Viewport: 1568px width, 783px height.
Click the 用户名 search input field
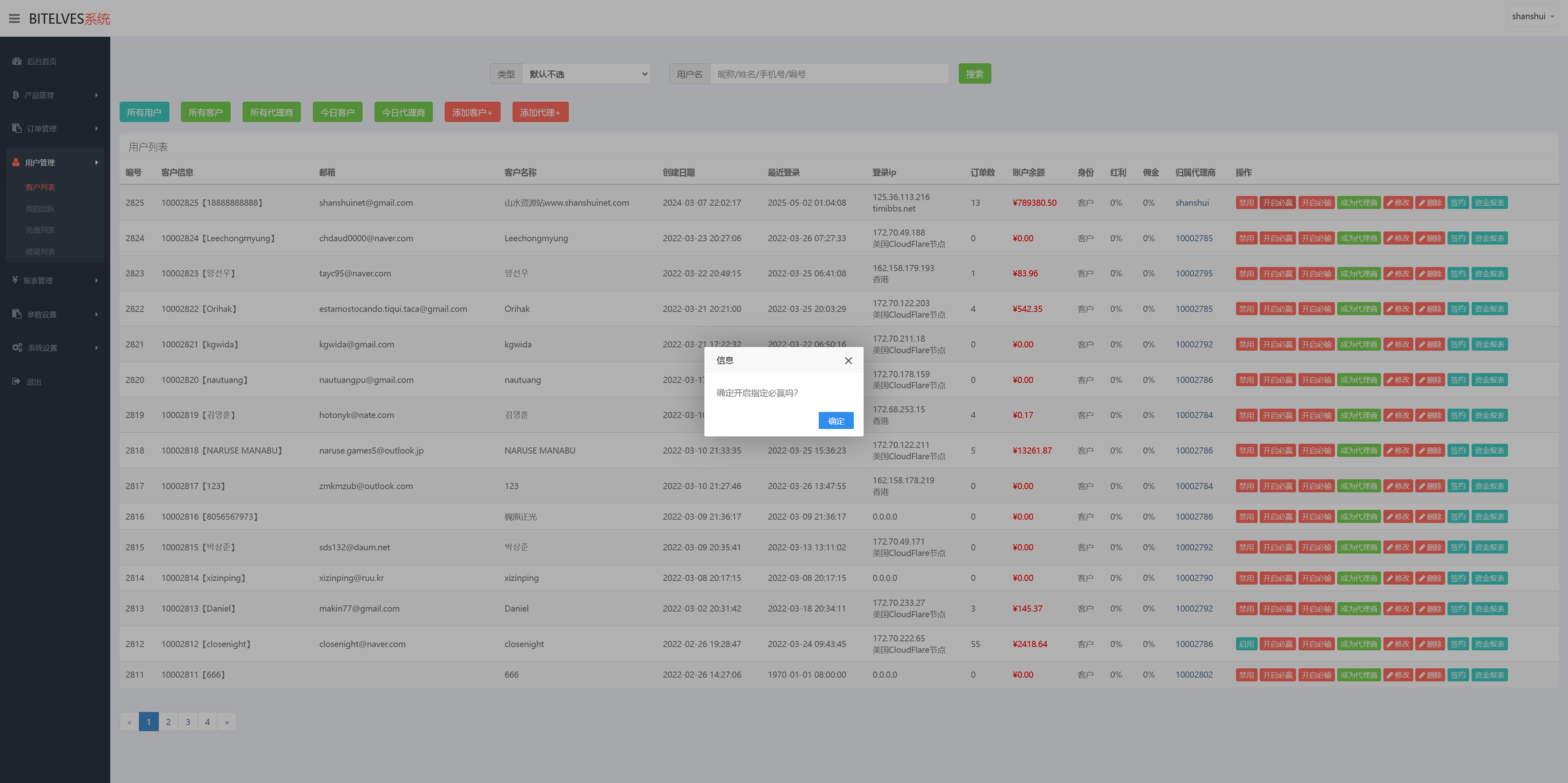(829, 74)
